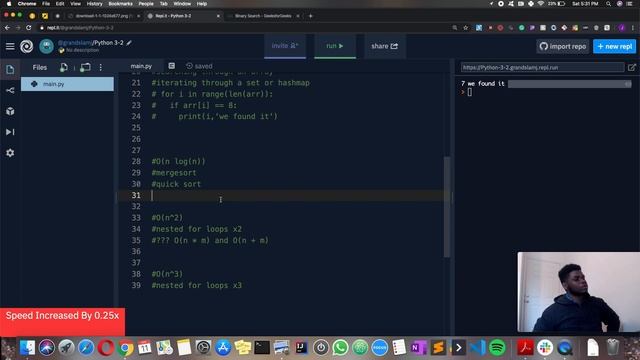This screenshot has width=640, height=360.
Task: Add new file icon
Action: [64, 67]
